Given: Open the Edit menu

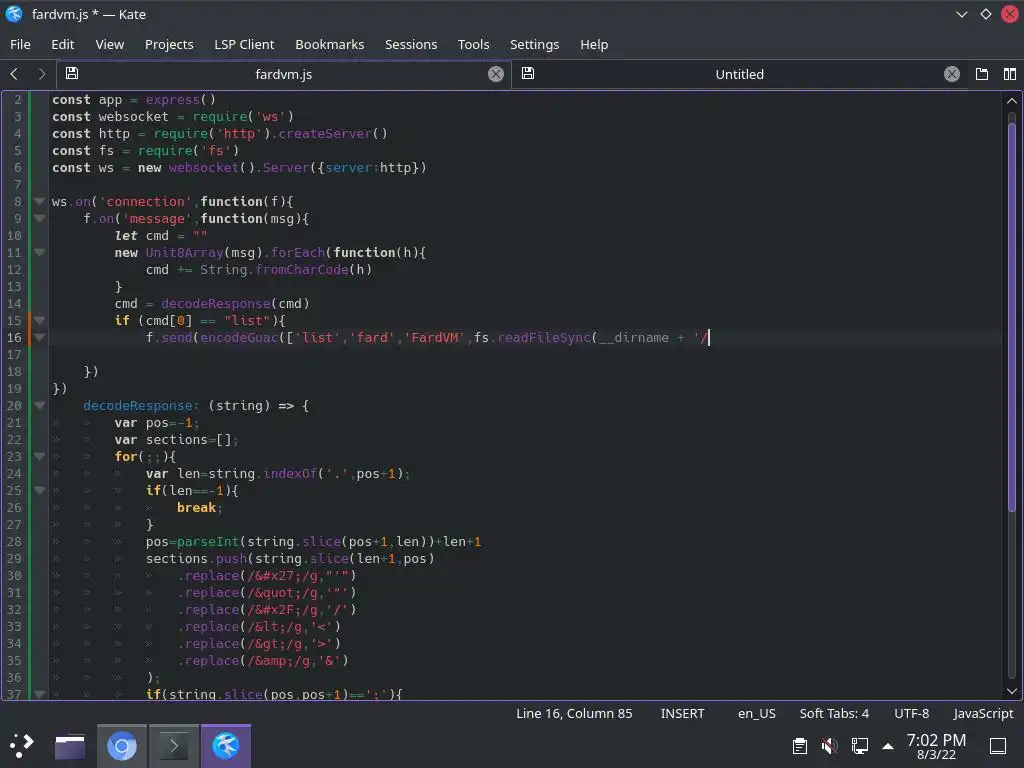Looking at the screenshot, I should click(63, 44).
